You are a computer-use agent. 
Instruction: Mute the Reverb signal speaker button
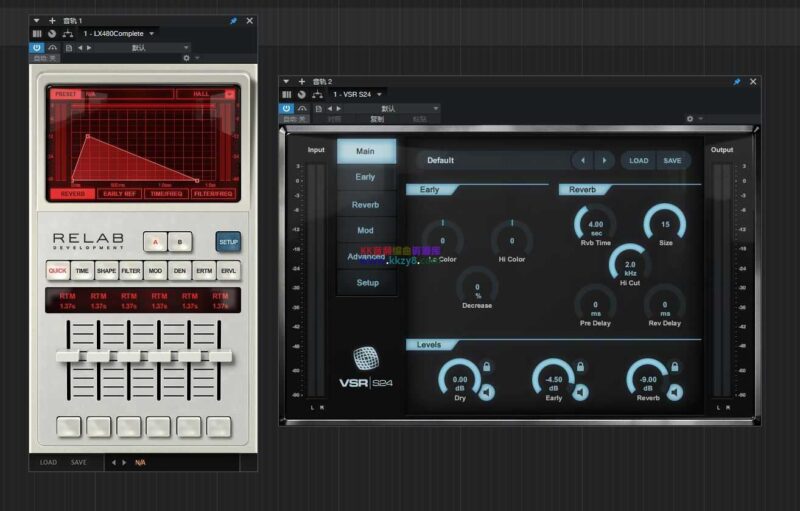(675, 392)
